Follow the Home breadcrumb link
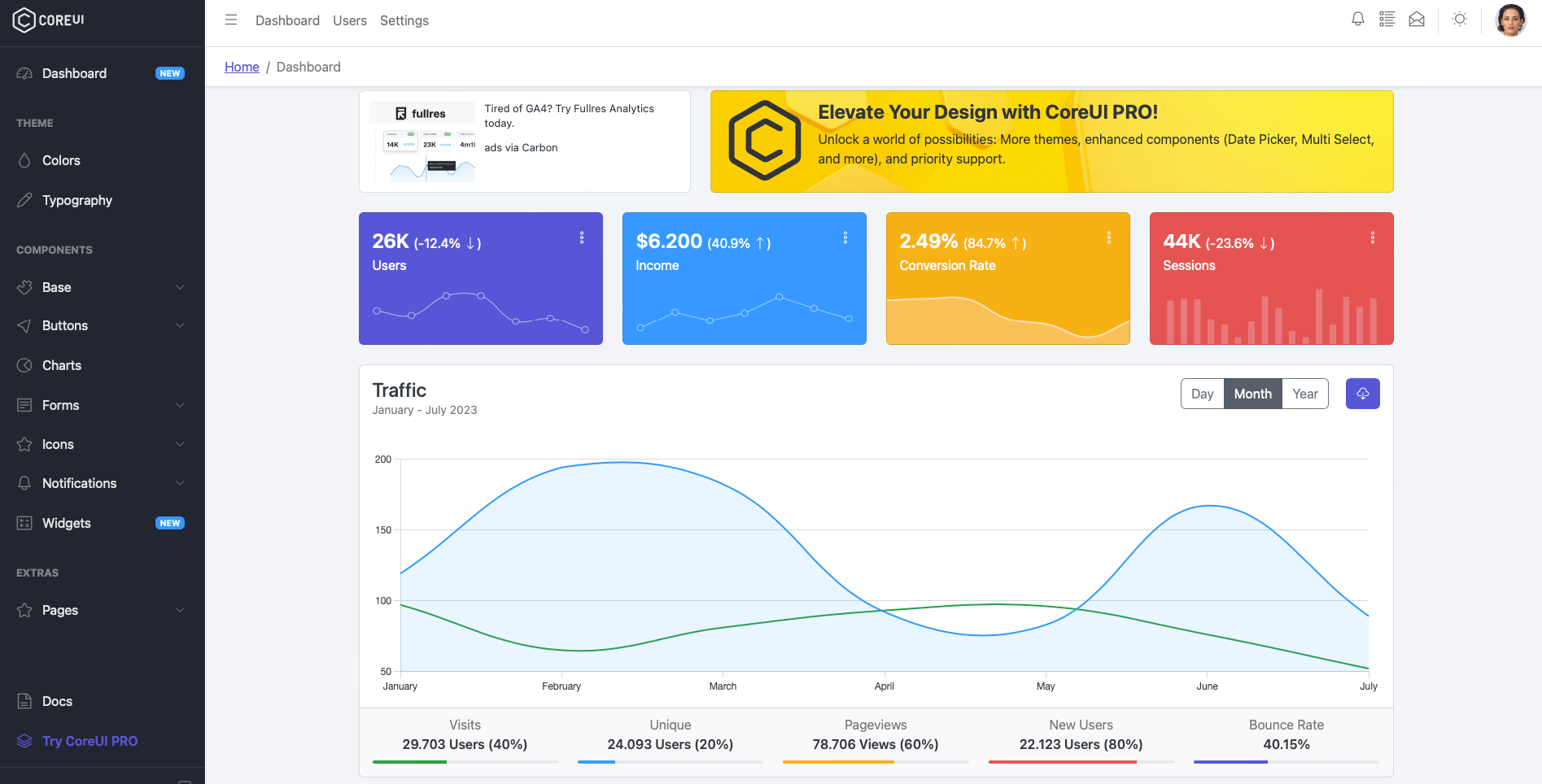The height and width of the screenshot is (784, 1542). click(242, 67)
